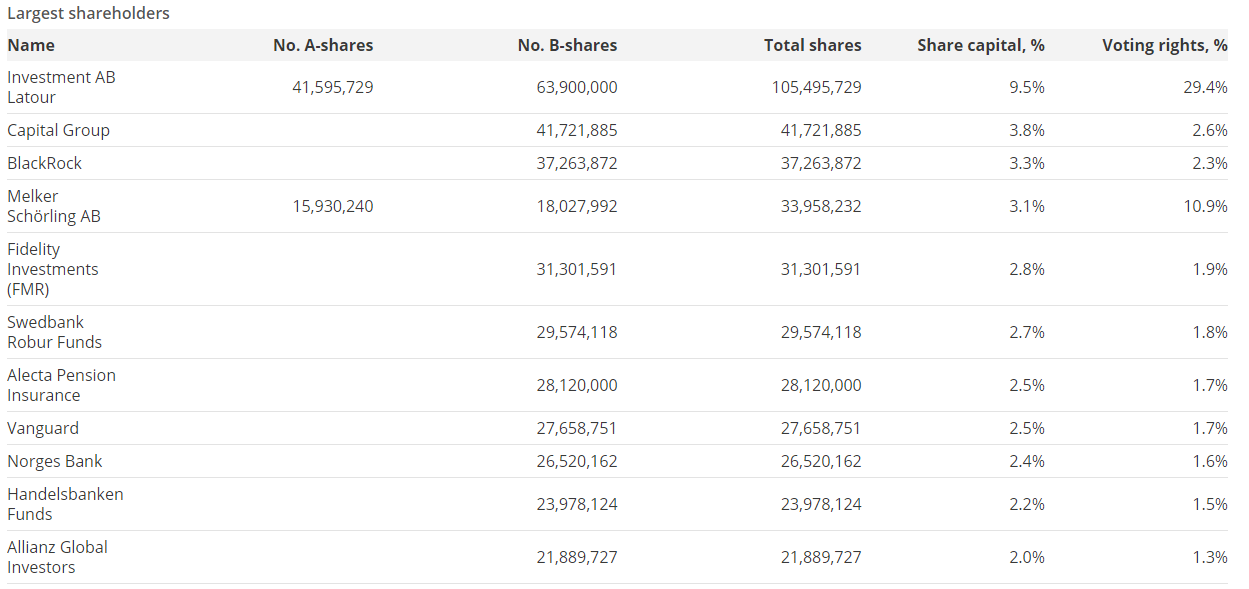This screenshot has height=589, width=1249.
Task: Select the Investment AB Latour row name
Action: [x=61, y=87]
